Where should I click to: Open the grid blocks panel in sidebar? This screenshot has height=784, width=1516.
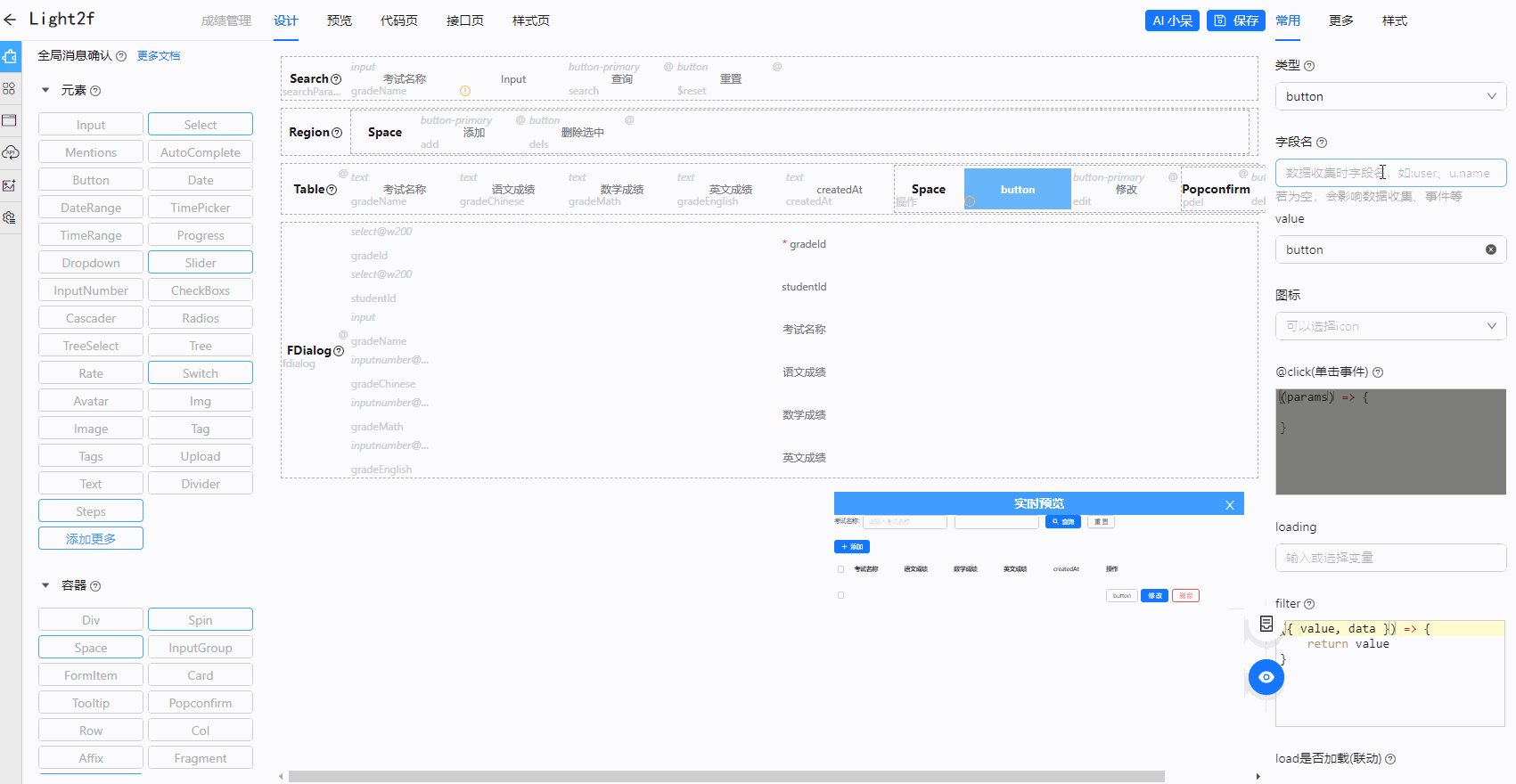(x=10, y=88)
